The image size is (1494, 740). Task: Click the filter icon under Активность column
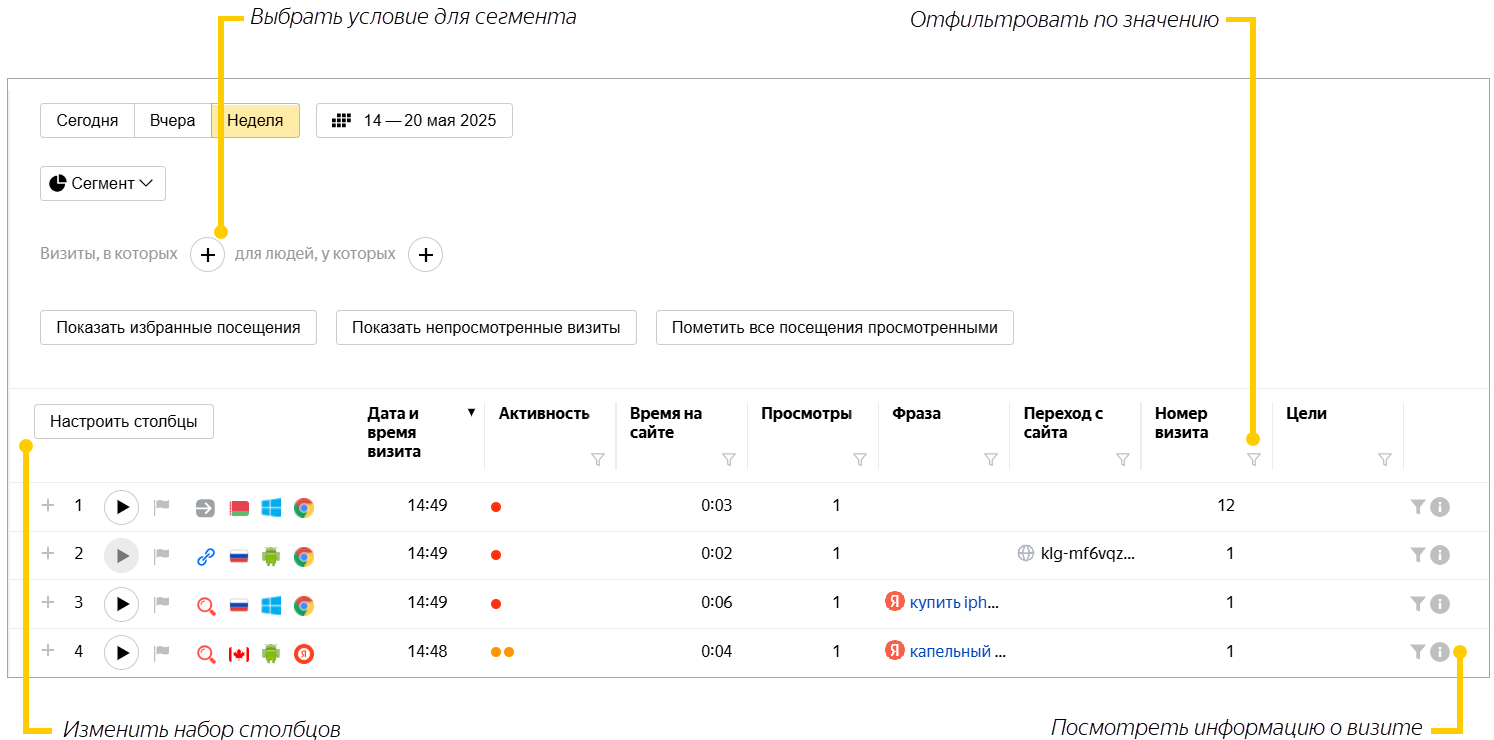tap(597, 459)
